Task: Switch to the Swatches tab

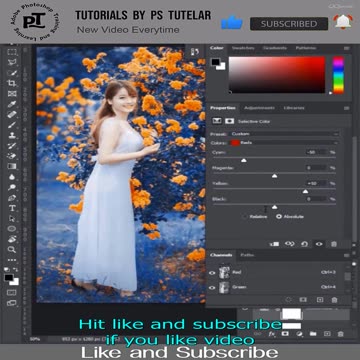Action: [243, 48]
